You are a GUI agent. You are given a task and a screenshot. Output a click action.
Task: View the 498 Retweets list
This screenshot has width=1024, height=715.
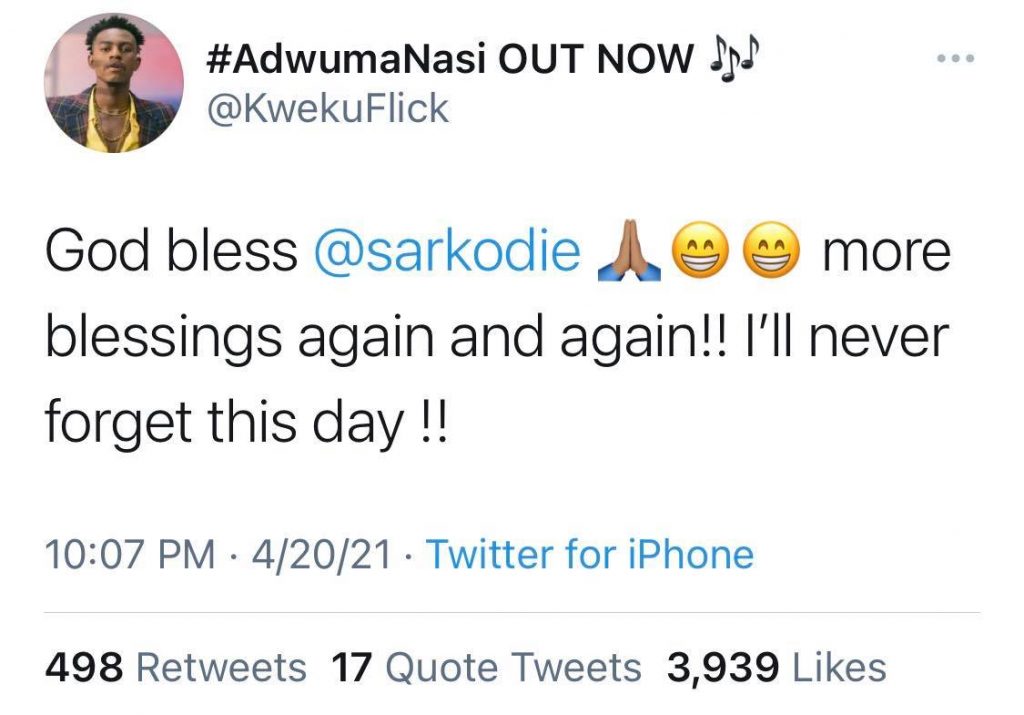click(176, 667)
